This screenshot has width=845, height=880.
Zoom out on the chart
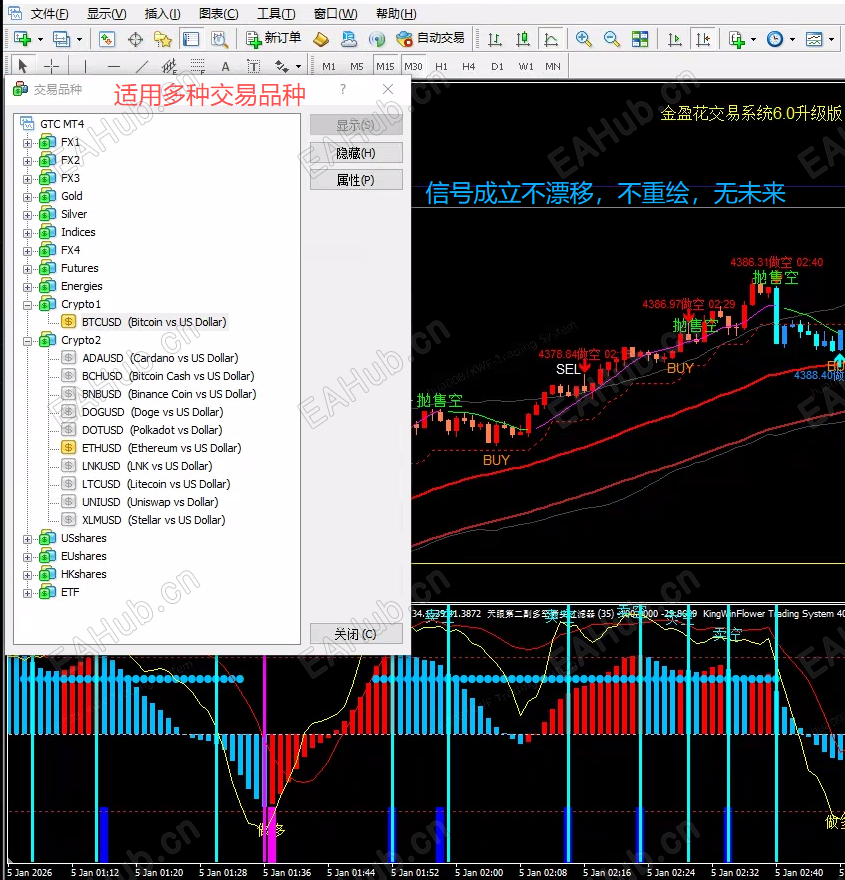[612, 39]
